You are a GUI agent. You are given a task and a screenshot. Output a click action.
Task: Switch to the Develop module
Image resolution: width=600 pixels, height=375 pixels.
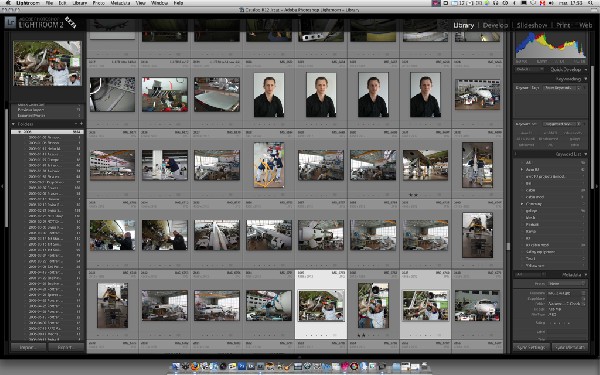click(x=495, y=25)
